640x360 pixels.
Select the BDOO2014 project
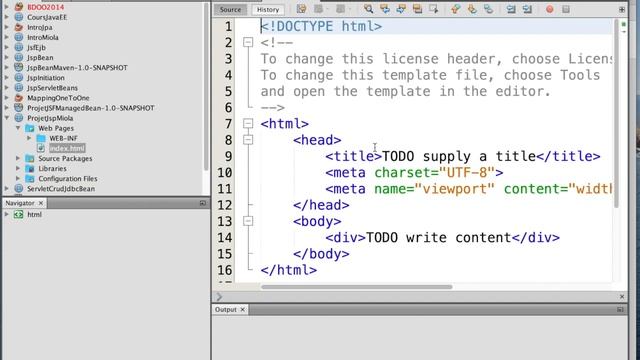point(45,7)
